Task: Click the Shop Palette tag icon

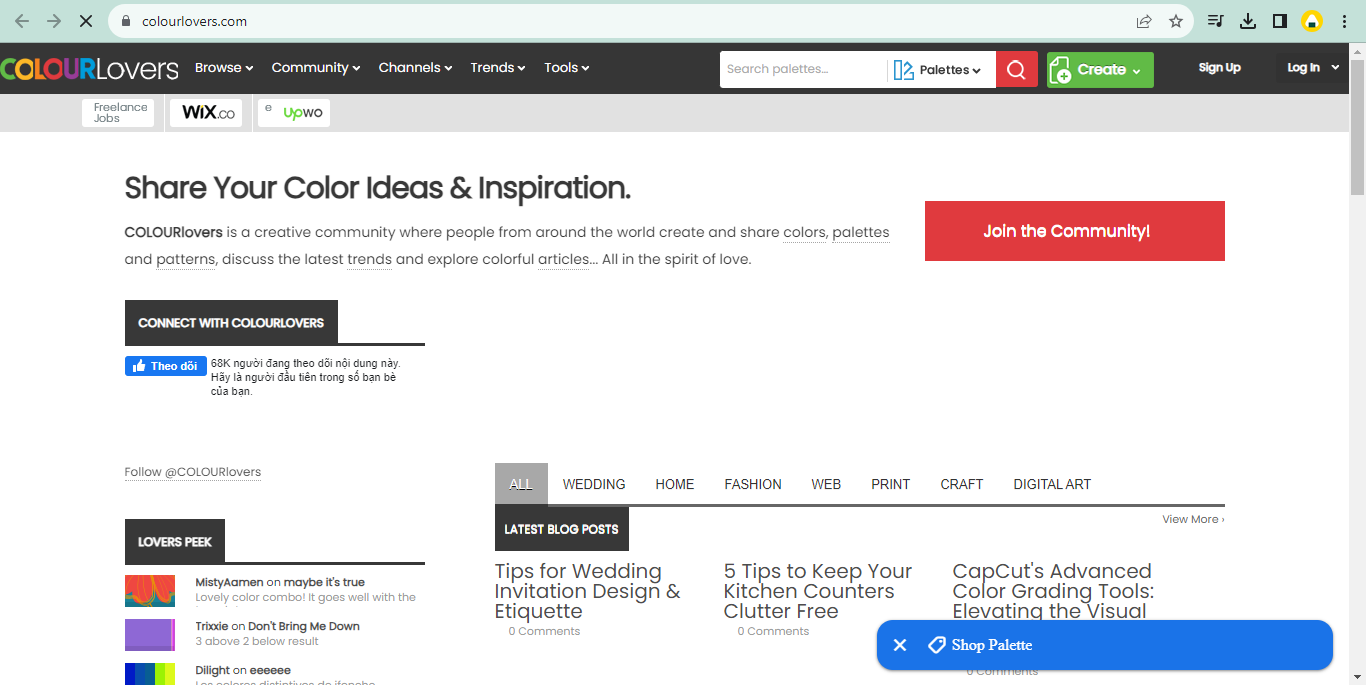Action: (x=937, y=645)
